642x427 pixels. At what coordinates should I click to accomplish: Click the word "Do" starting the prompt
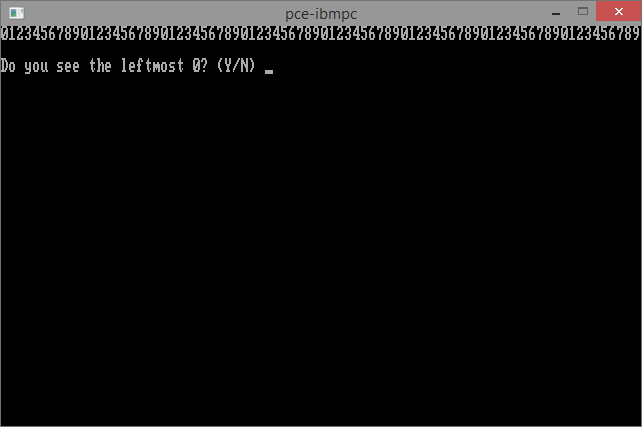(x=8, y=66)
